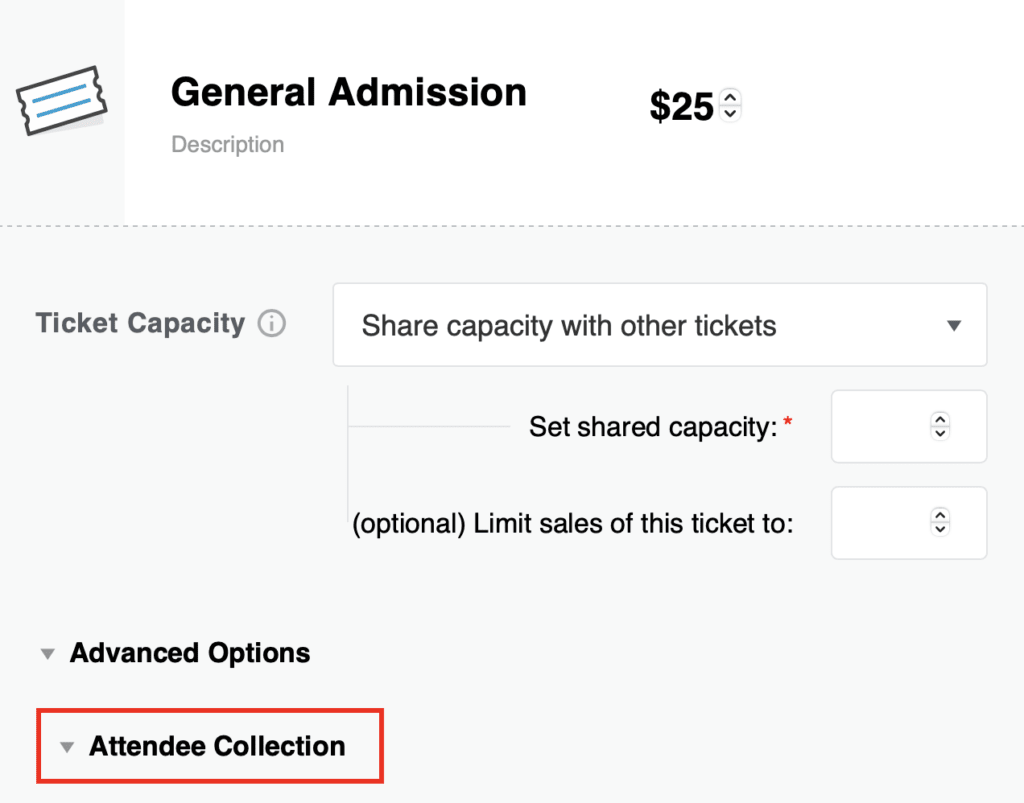Screen dimensions: 1024x803
Task: Click the Attendee Collection disclosure triangle
Action: pyautogui.click(x=67, y=748)
